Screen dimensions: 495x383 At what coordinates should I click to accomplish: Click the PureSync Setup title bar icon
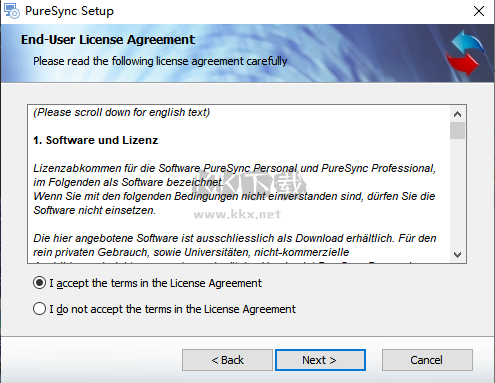pyautogui.click(x=12, y=11)
